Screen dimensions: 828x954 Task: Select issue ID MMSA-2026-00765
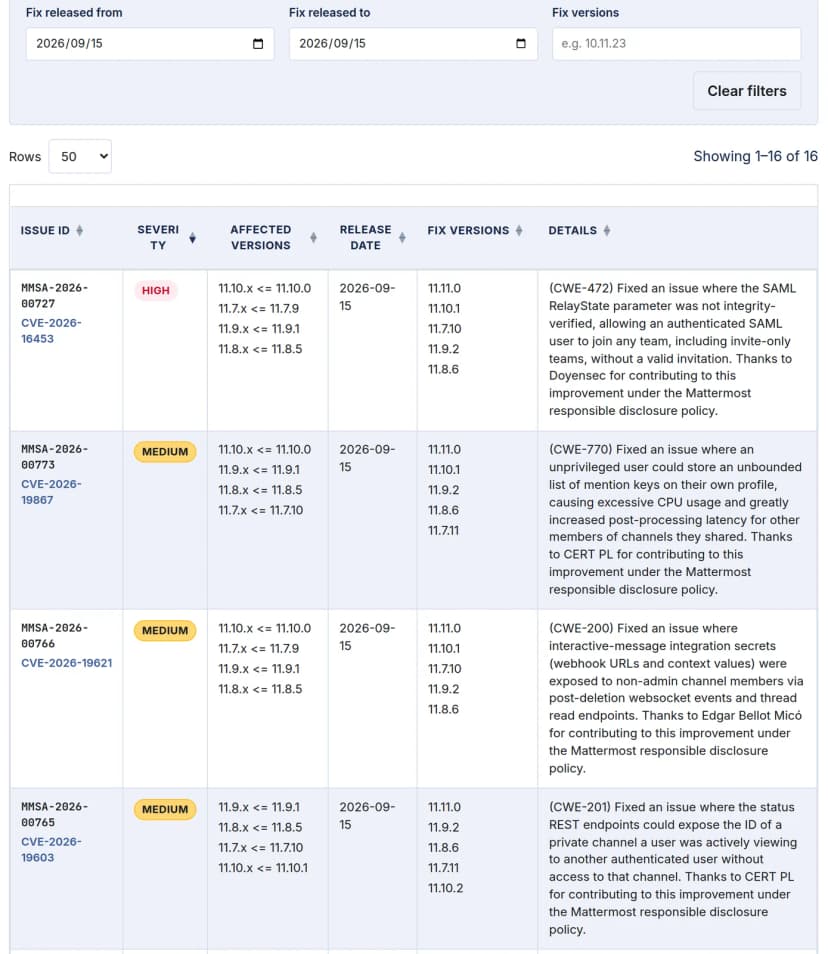click(55, 815)
